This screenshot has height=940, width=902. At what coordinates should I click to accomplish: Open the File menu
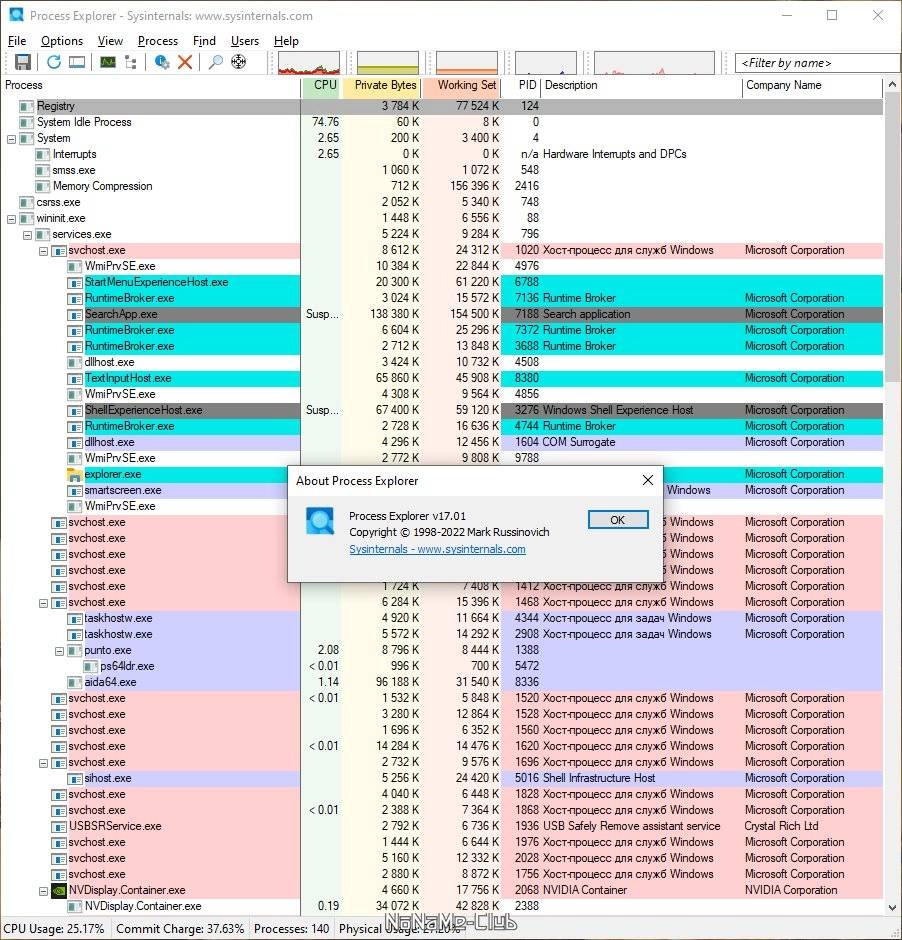17,41
